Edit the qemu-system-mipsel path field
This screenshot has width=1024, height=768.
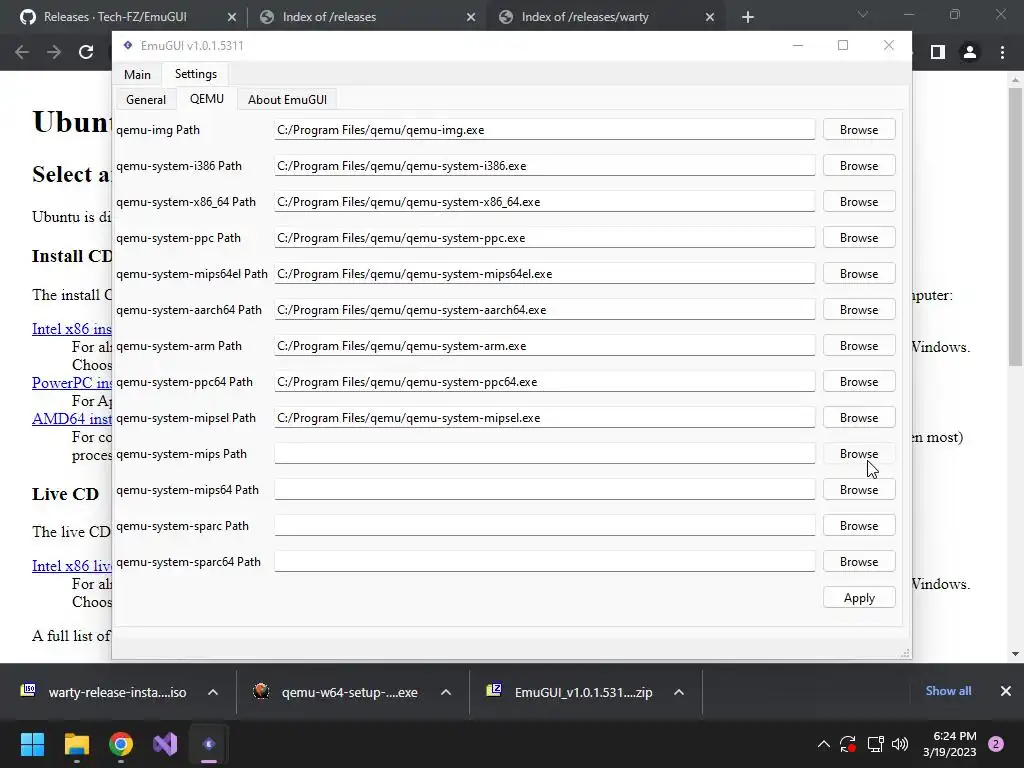(545, 418)
